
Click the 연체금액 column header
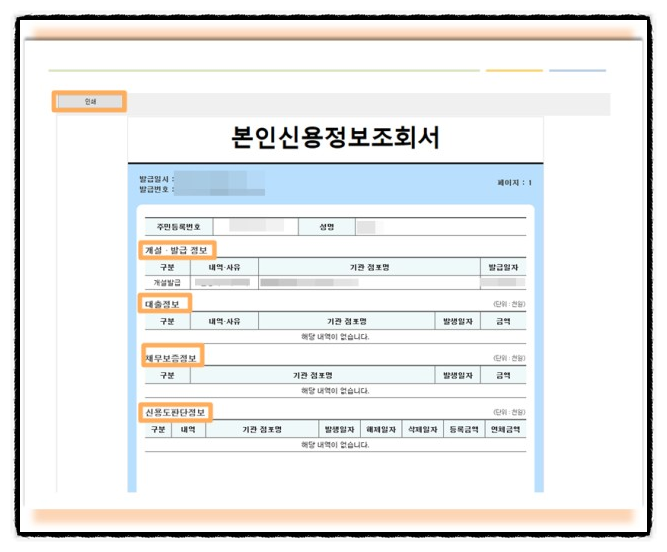[505, 429]
